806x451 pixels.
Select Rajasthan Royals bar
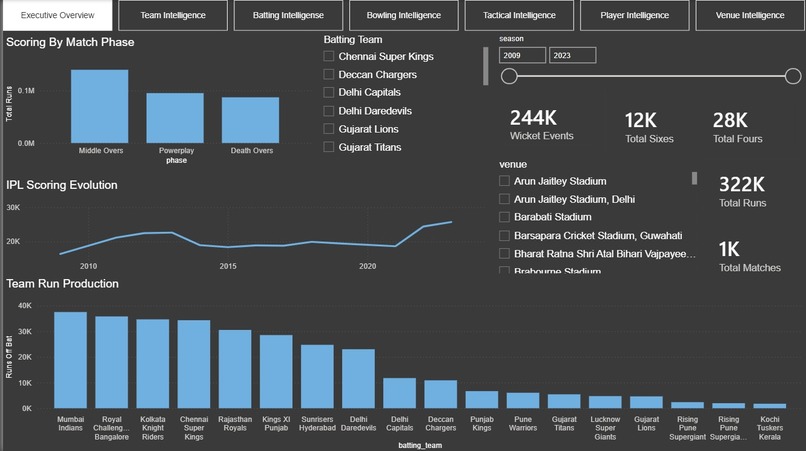(235, 369)
